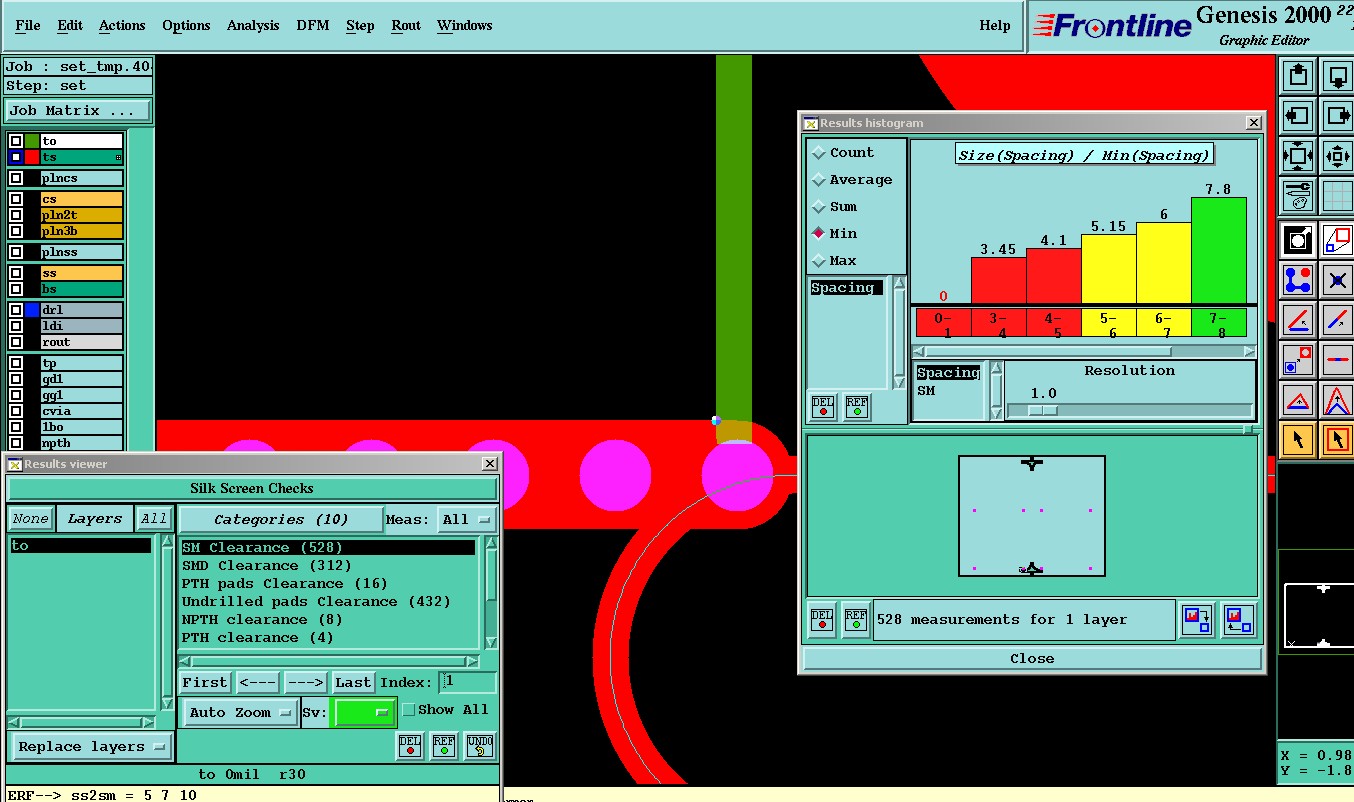1354x802 pixels.
Task: Click the pan up arrow icon
Action: point(1298,75)
